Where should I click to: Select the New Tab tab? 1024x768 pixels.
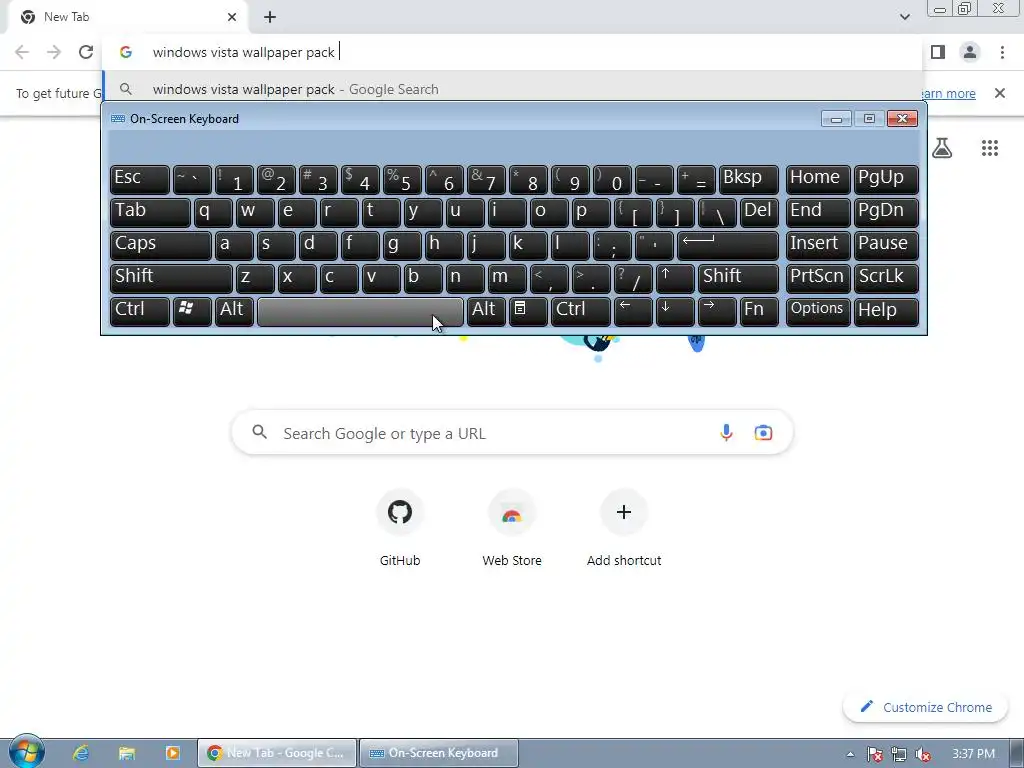pyautogui.click(x=127, y=17)
